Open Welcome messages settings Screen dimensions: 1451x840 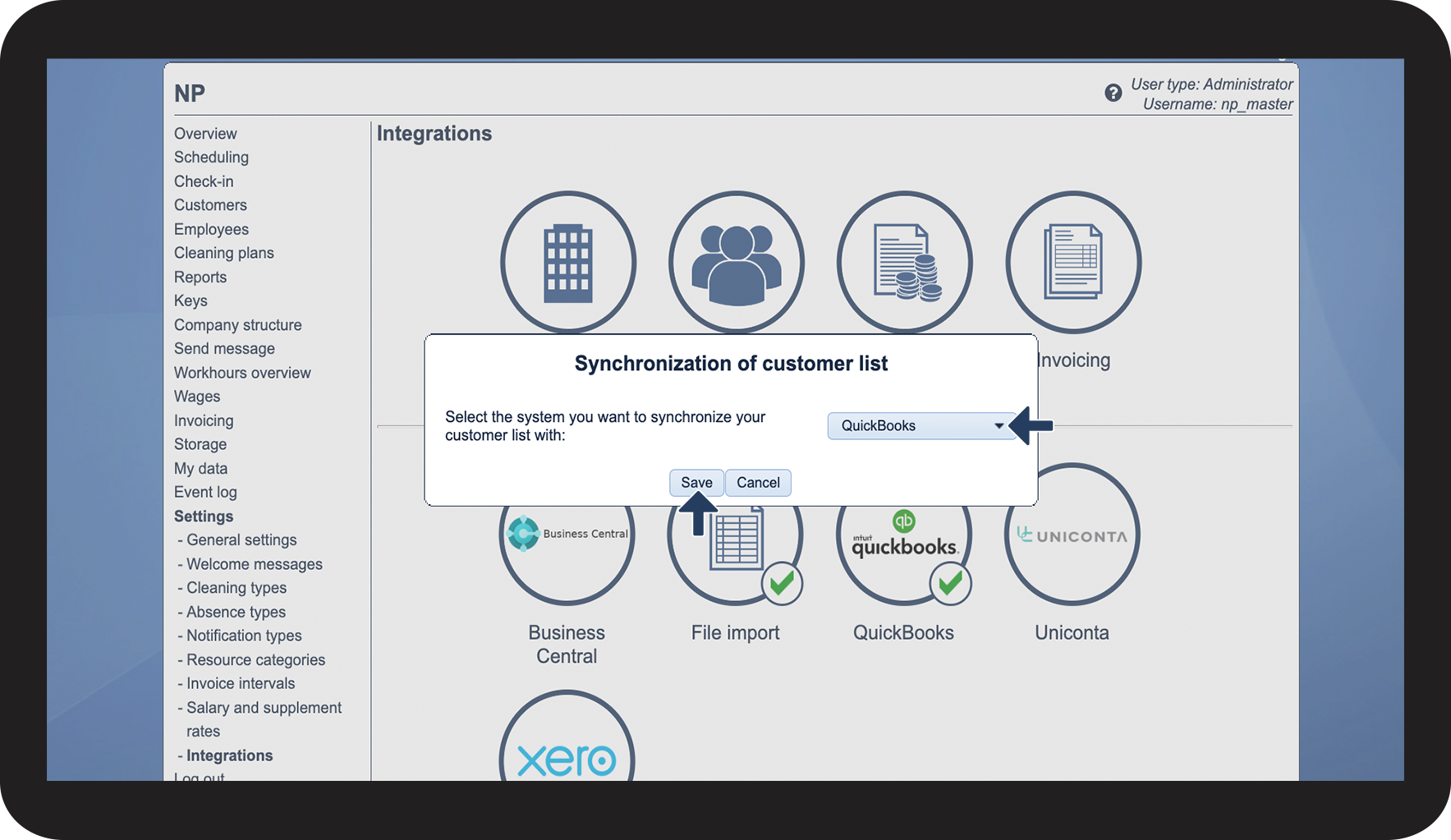pyautogui.click(x=255, y=564)
